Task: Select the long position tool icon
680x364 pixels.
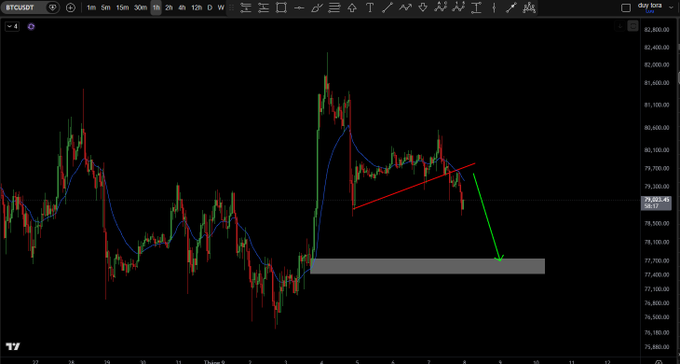Action: tap(245, 7)
